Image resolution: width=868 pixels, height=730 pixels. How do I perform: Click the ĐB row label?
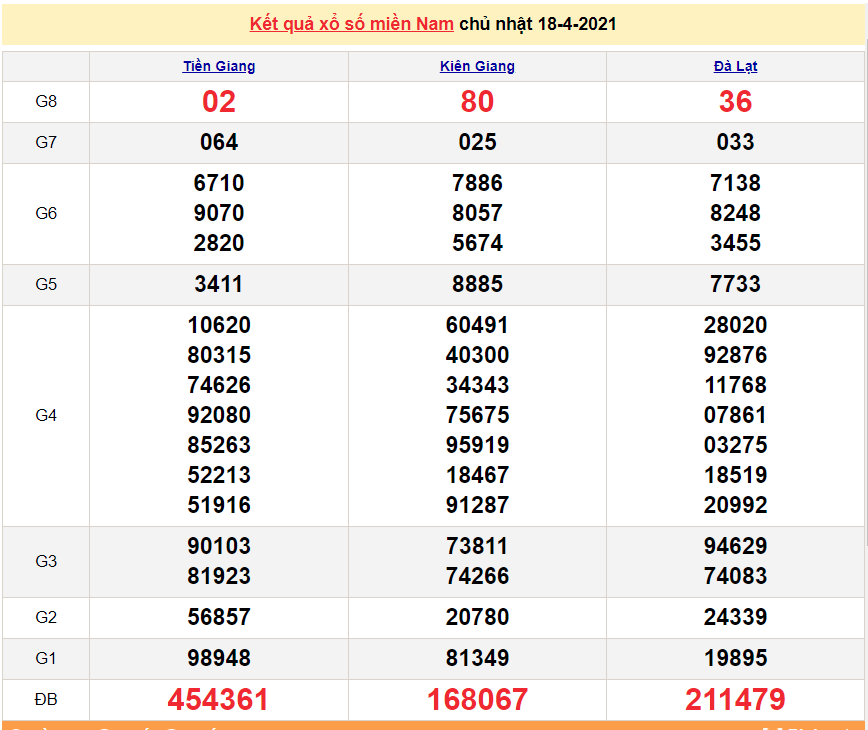click(46, 700)
